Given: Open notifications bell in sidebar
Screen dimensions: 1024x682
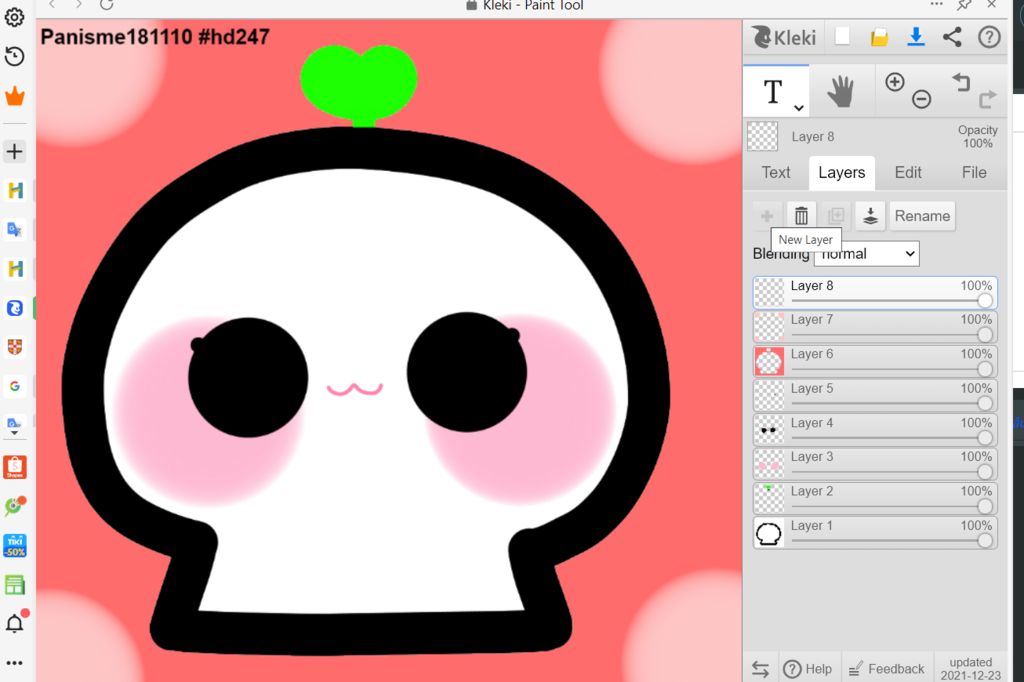Looking at the screenshot, I should click(15, 623).
